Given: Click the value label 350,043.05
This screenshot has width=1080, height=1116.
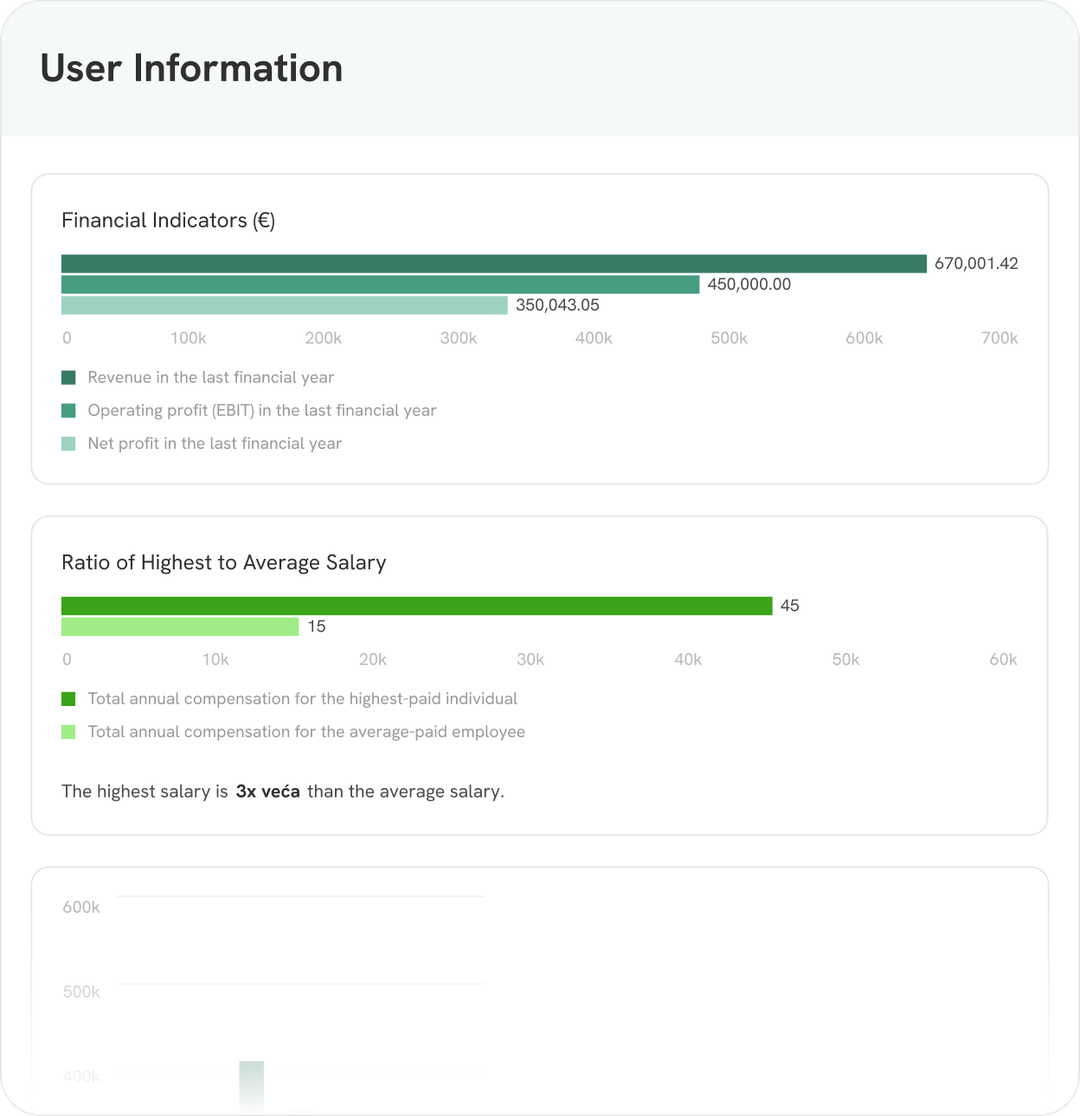Looking at the screenshot, I should 557,305.
